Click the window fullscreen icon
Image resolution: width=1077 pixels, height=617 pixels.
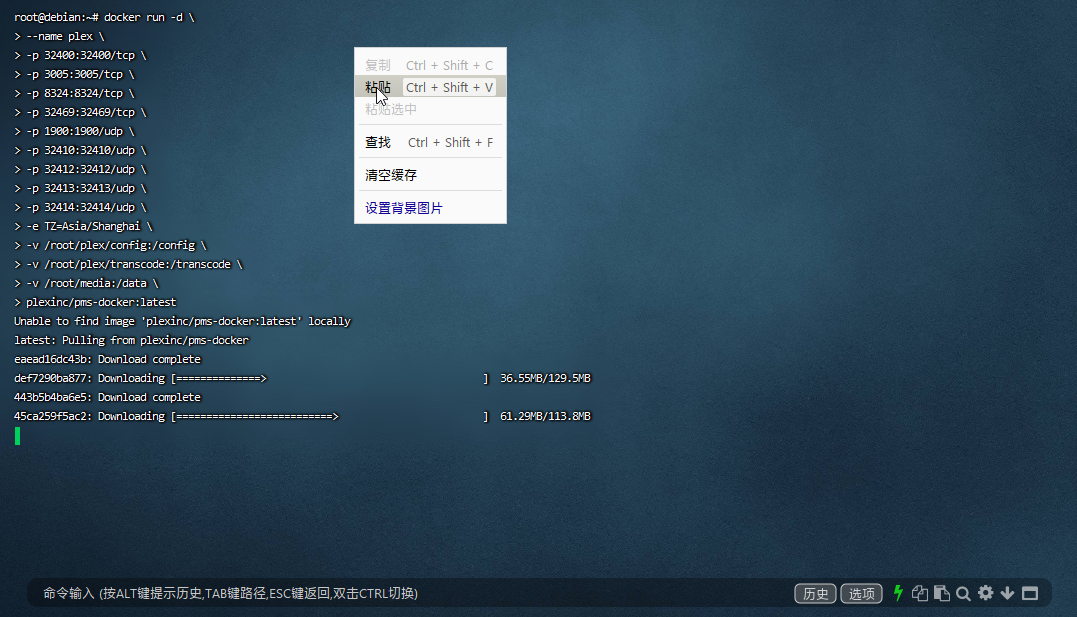pyautogui.click(x=1030, y=593)
